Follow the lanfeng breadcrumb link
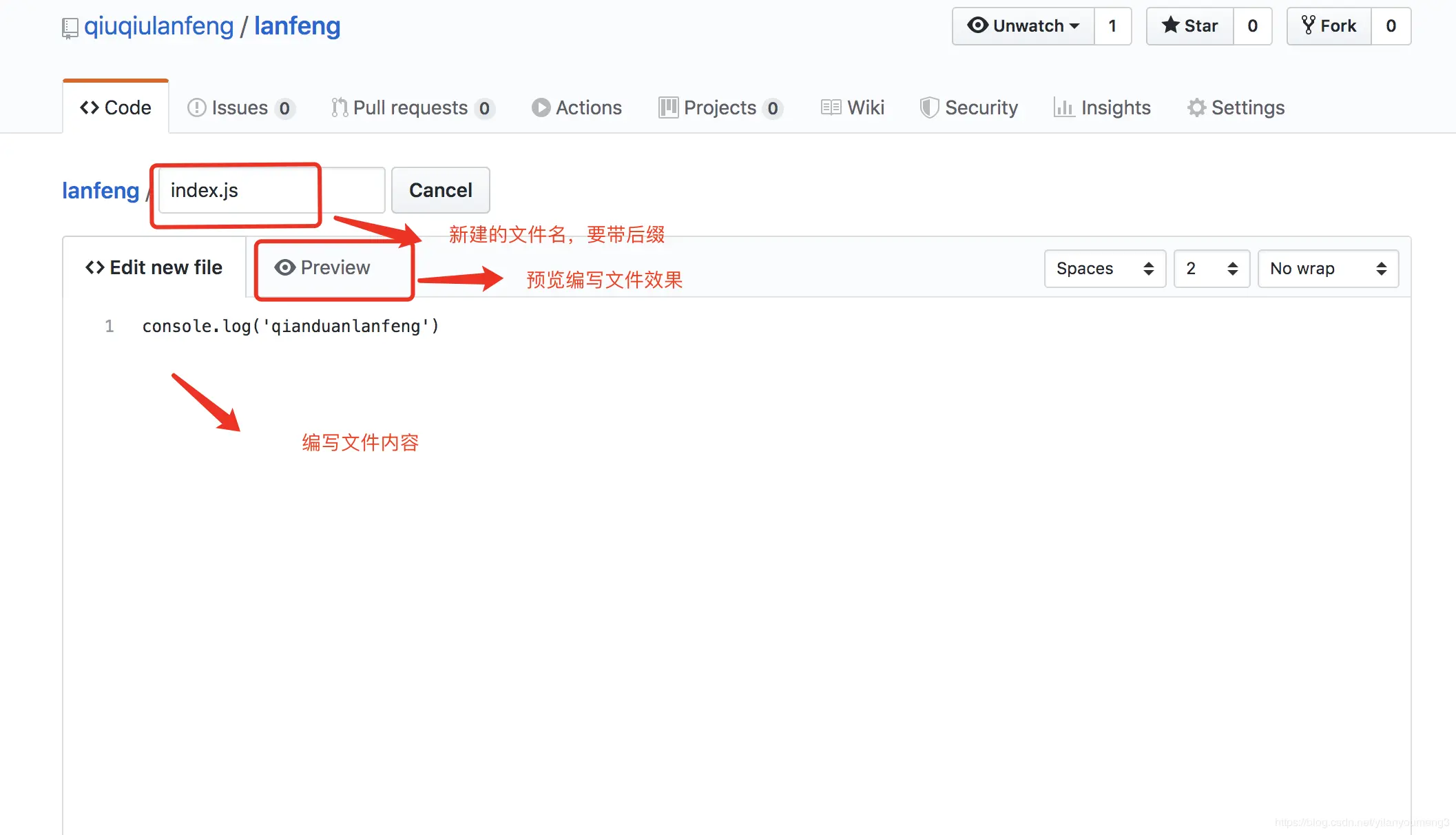The image size is (1456, 835). (x=101, y=190)
